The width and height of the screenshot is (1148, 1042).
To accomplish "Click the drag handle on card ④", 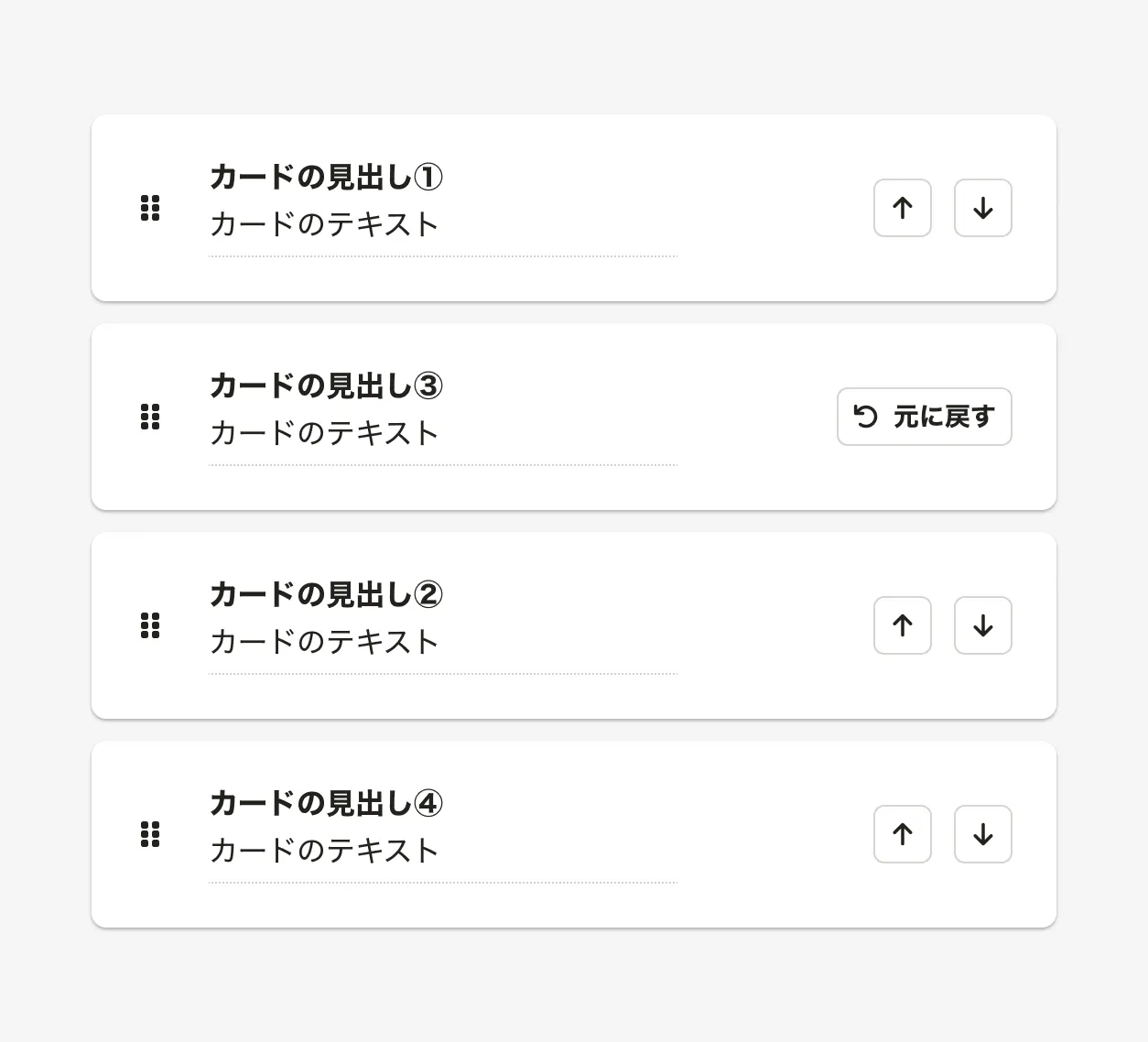I will (x=150, y=835).
